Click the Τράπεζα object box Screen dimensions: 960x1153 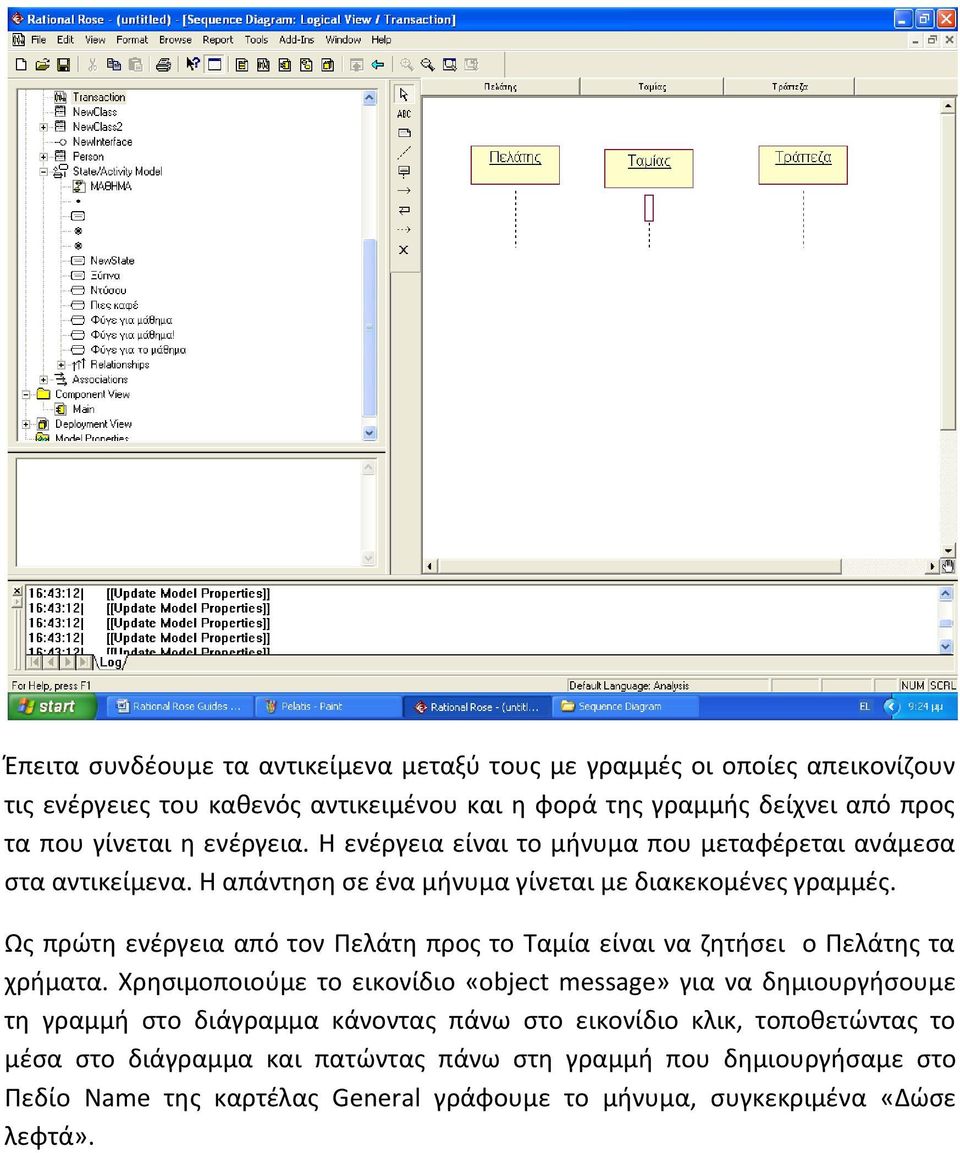point(803,165)
